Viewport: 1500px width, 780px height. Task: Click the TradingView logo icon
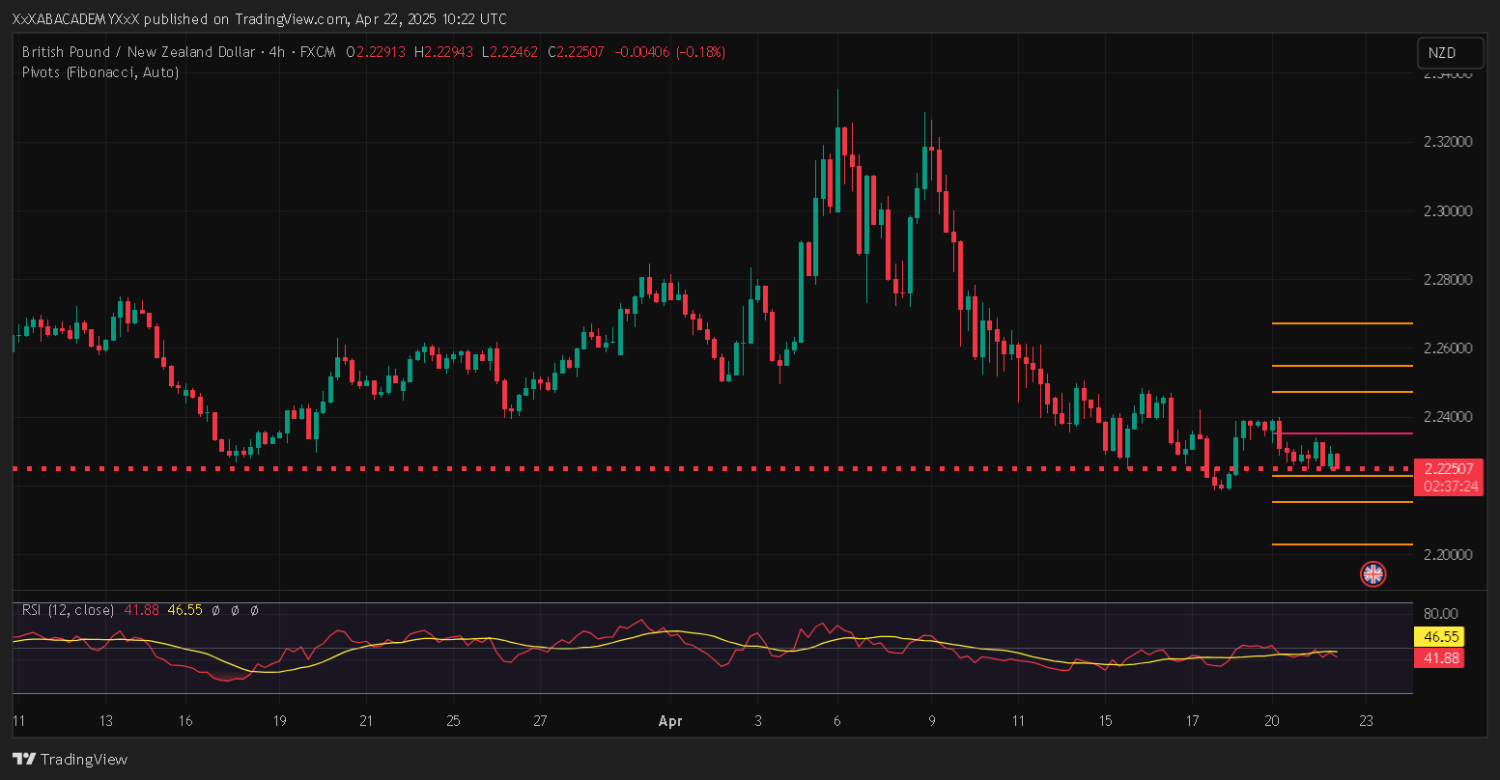pyautogui.click(x=24, y=759)
